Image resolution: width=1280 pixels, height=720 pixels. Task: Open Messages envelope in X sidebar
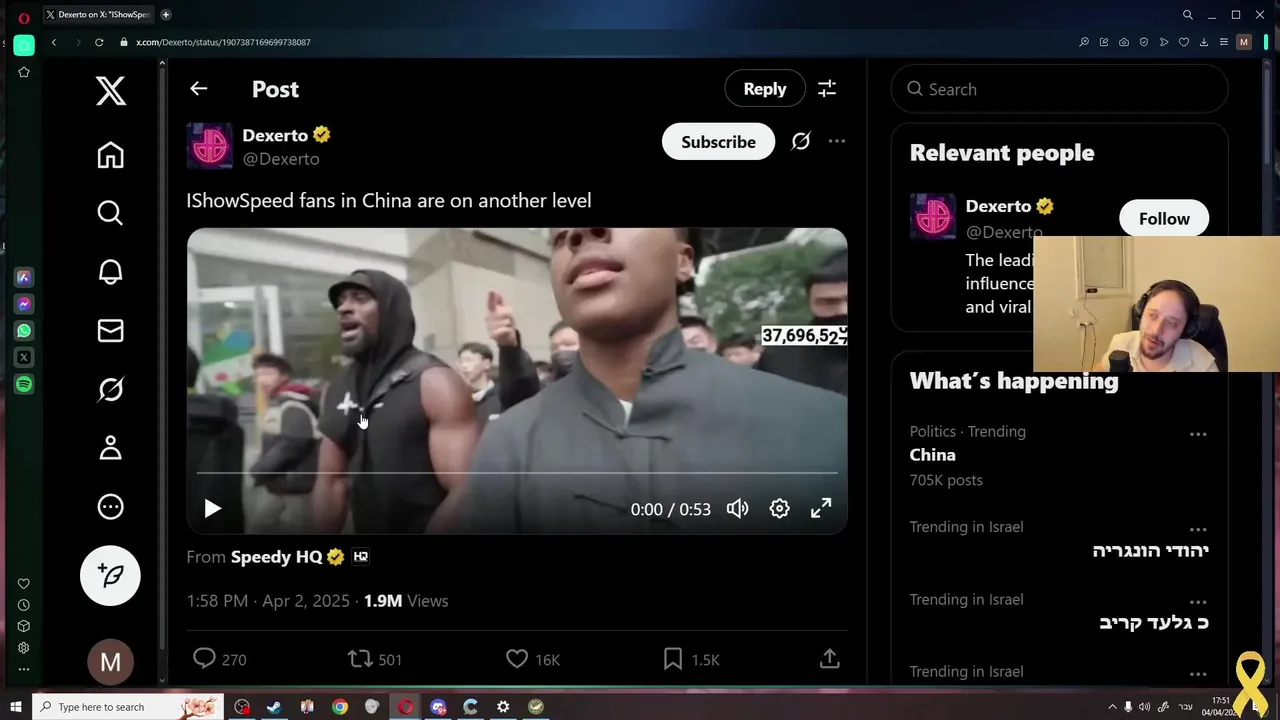click(110, 331)
